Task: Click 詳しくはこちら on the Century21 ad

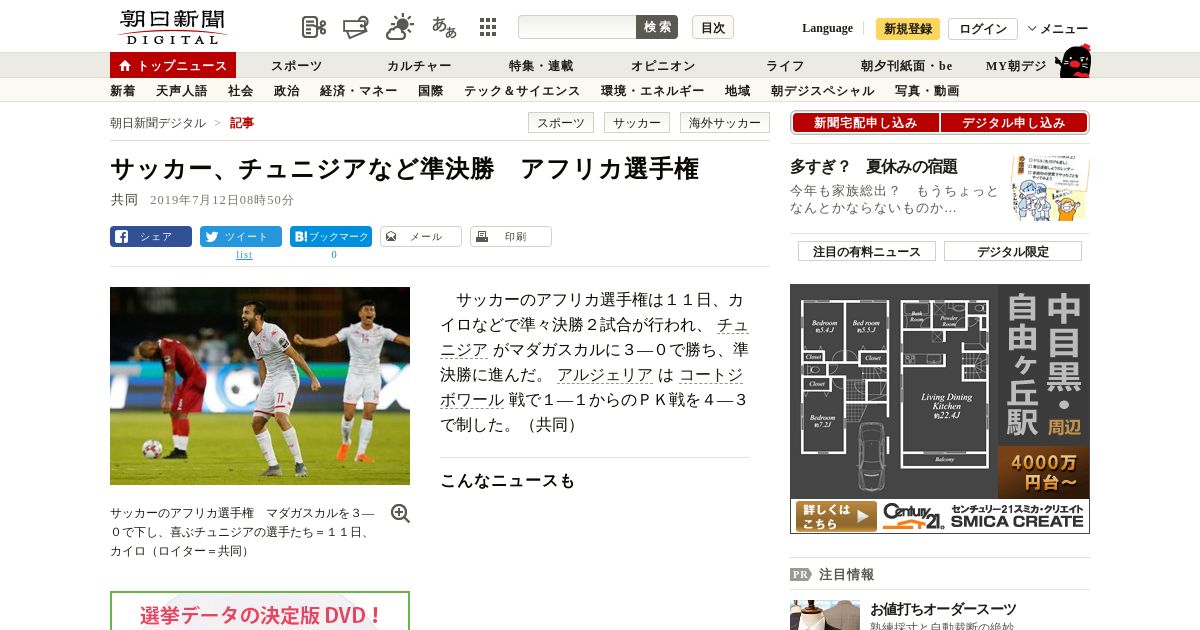Action: 836,516
